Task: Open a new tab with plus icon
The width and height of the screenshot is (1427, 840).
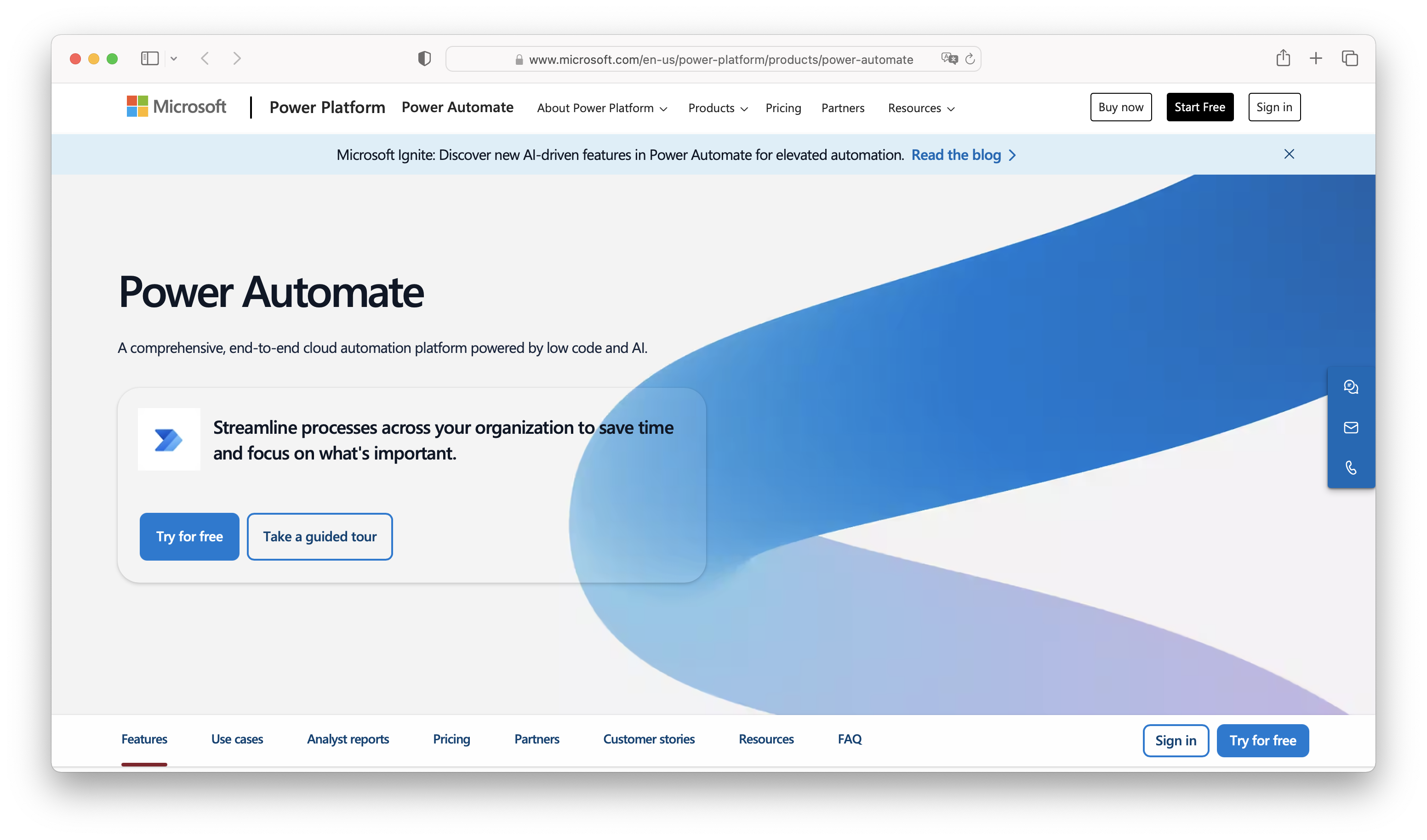Action: point(1316,58)
